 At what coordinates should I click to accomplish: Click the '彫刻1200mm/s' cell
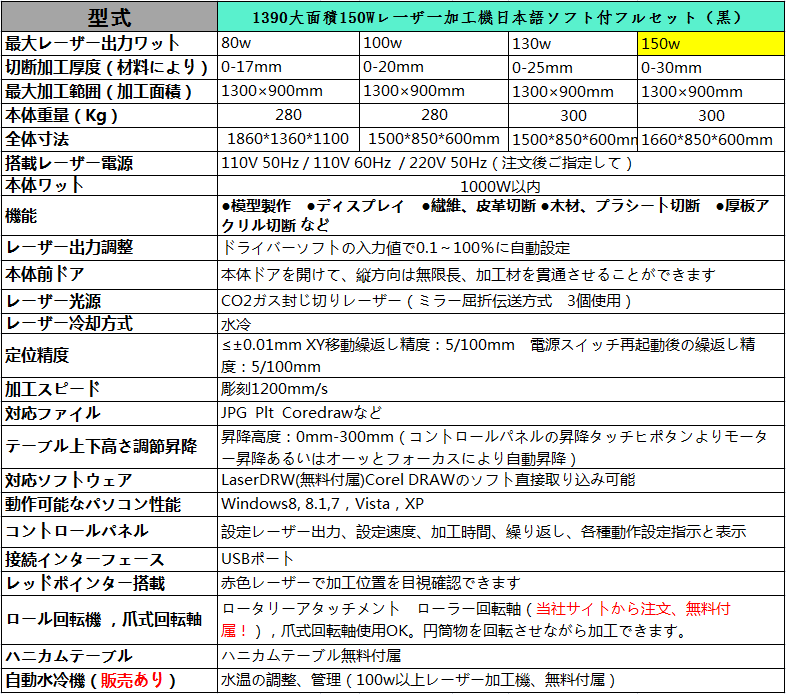click(x=500, y=389)
